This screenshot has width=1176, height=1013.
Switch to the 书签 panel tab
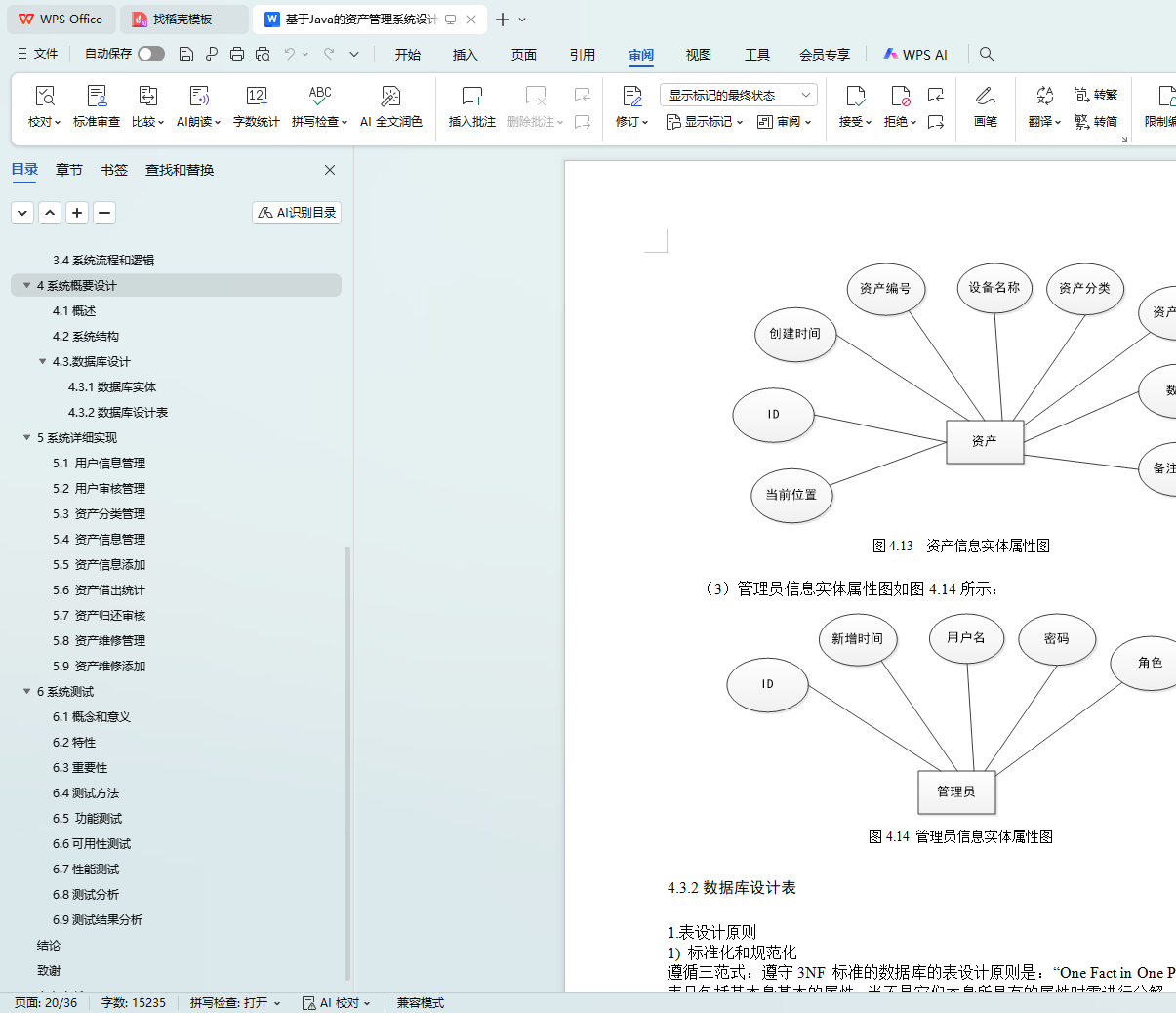114,170
